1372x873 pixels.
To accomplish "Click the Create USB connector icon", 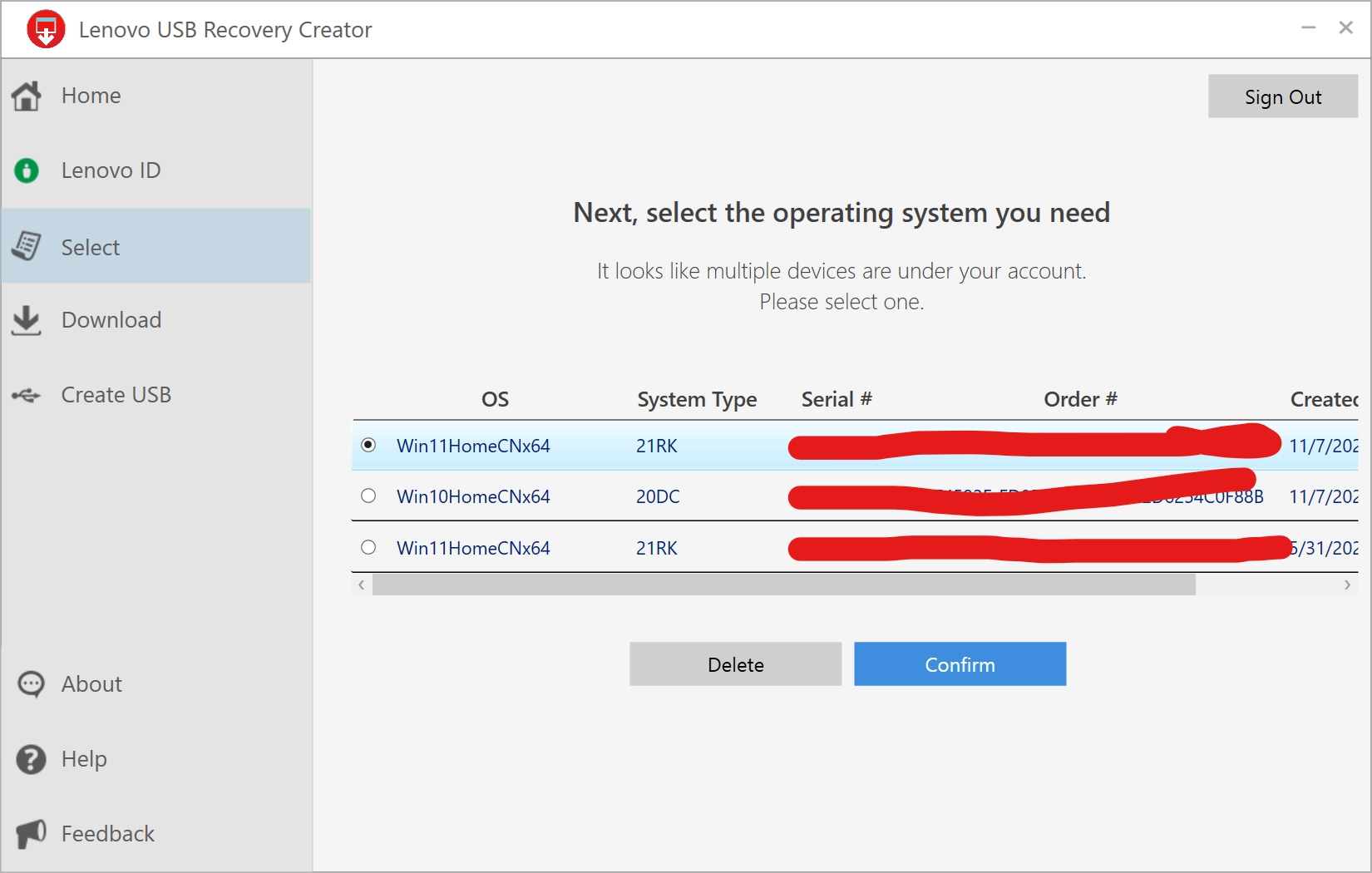I will click(x=27, y=395).
